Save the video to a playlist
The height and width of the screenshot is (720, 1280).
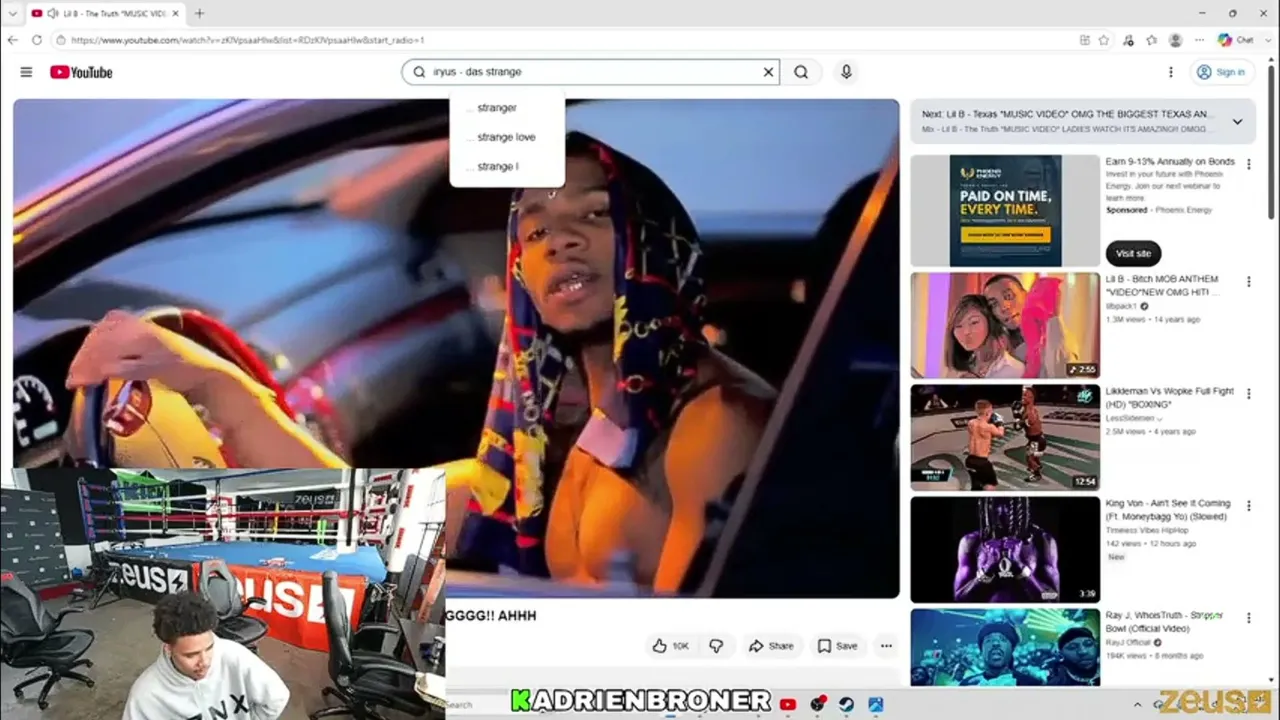click(x=837, y=646)
